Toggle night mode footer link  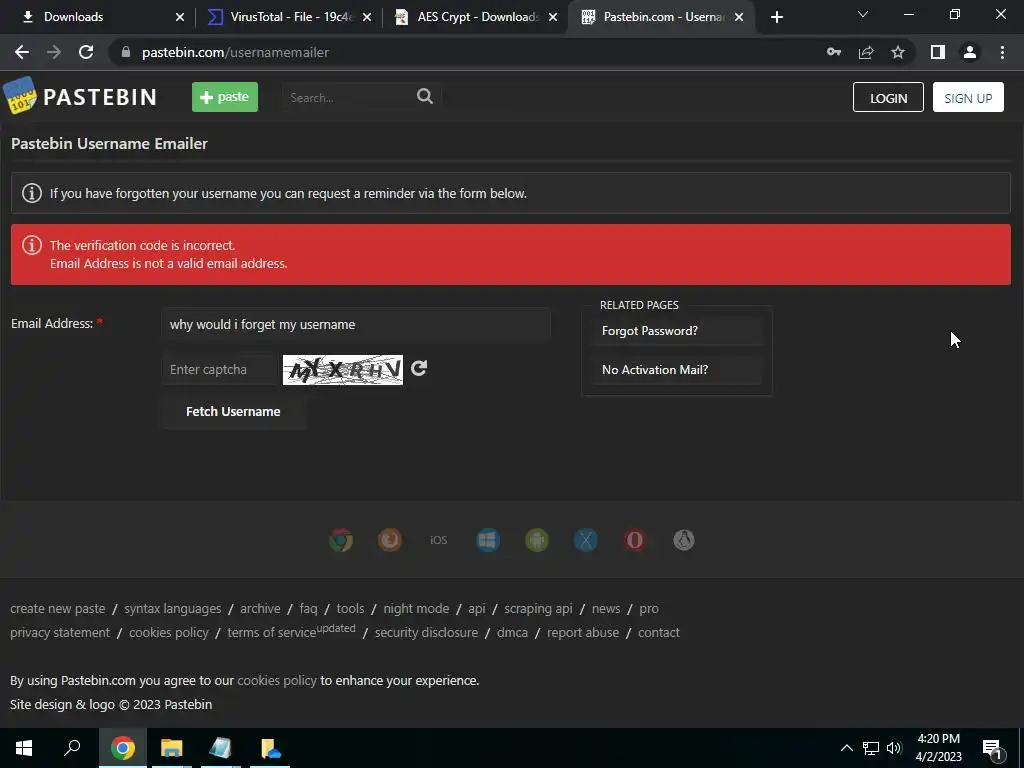[416, 609]
